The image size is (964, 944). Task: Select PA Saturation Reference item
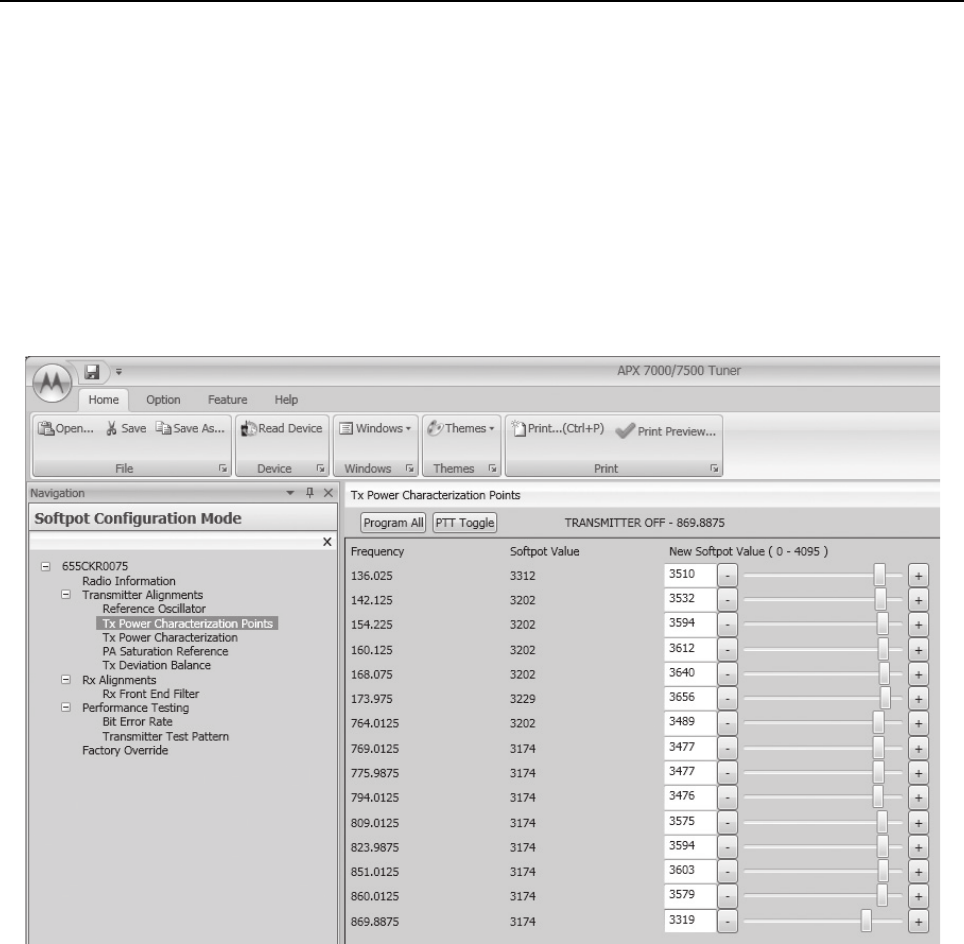pyautogui.click(x=165, y=651)
